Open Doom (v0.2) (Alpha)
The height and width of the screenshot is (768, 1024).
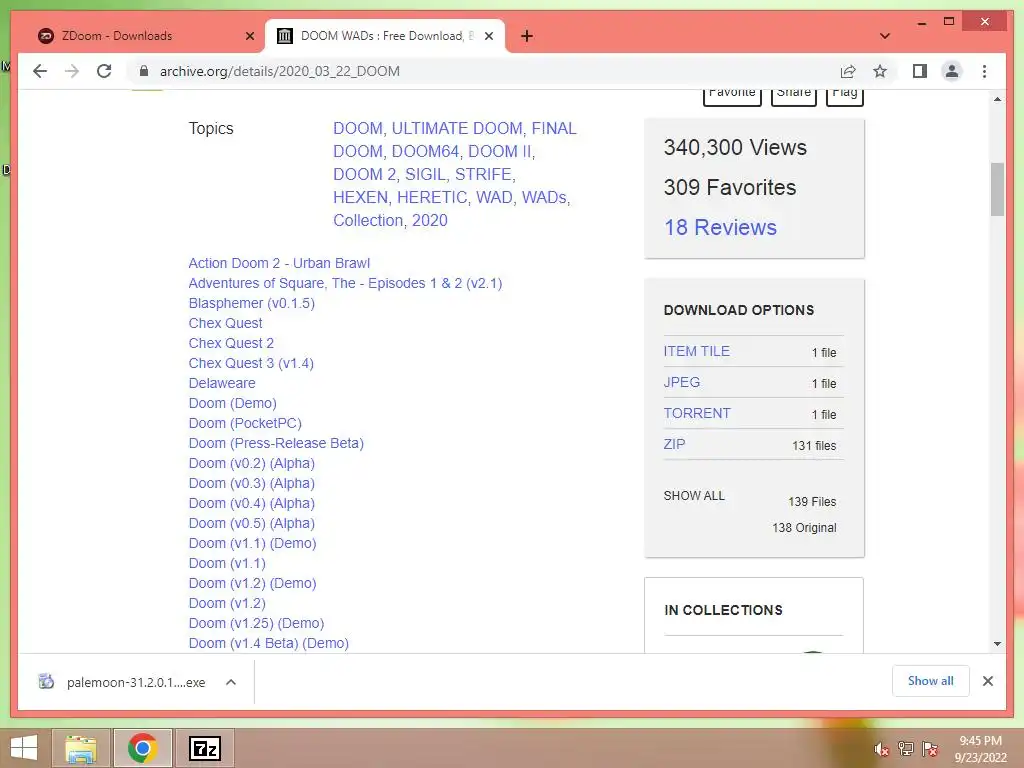pos(251,463)
